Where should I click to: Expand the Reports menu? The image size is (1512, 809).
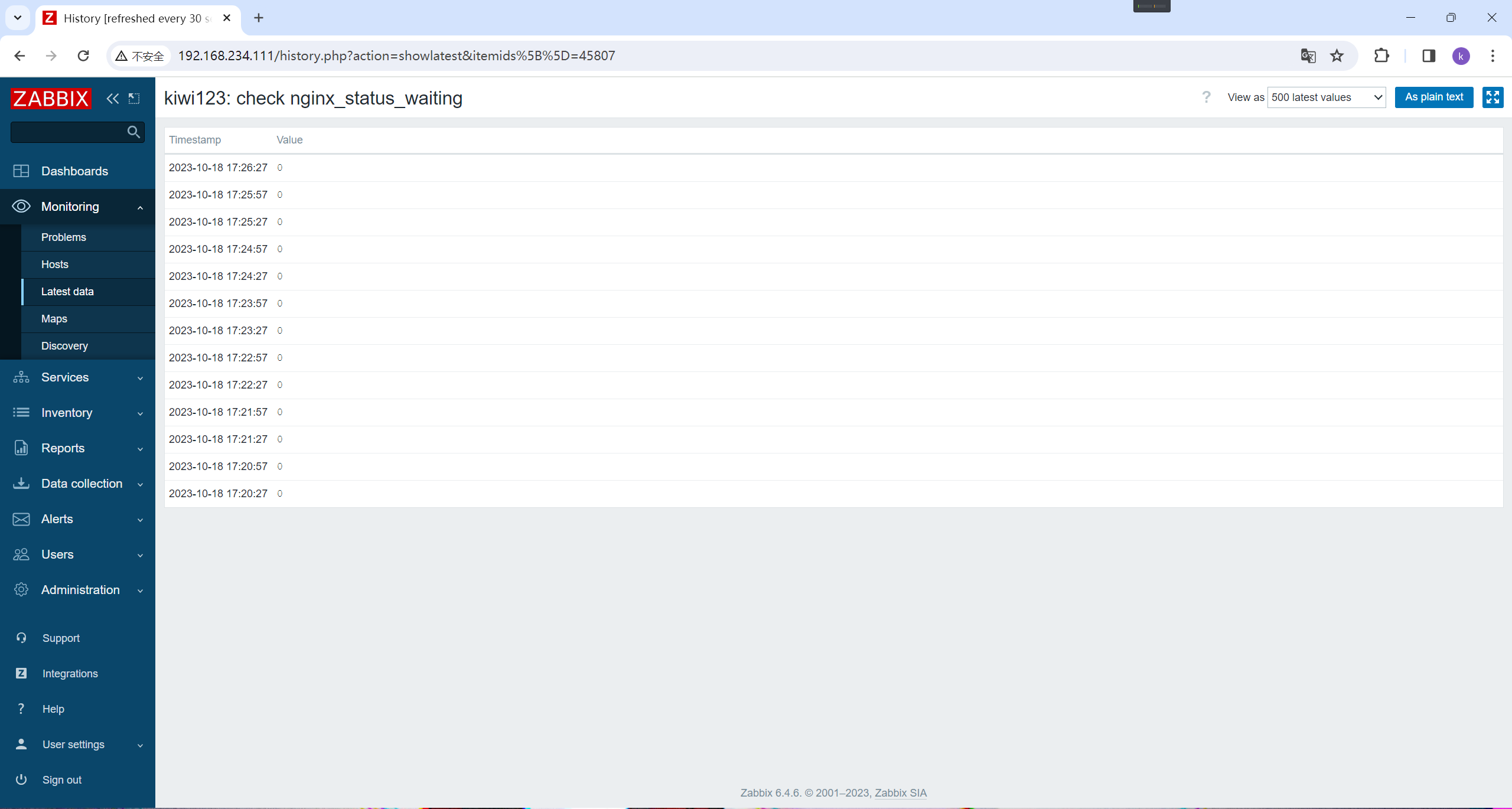coord(77,448)
